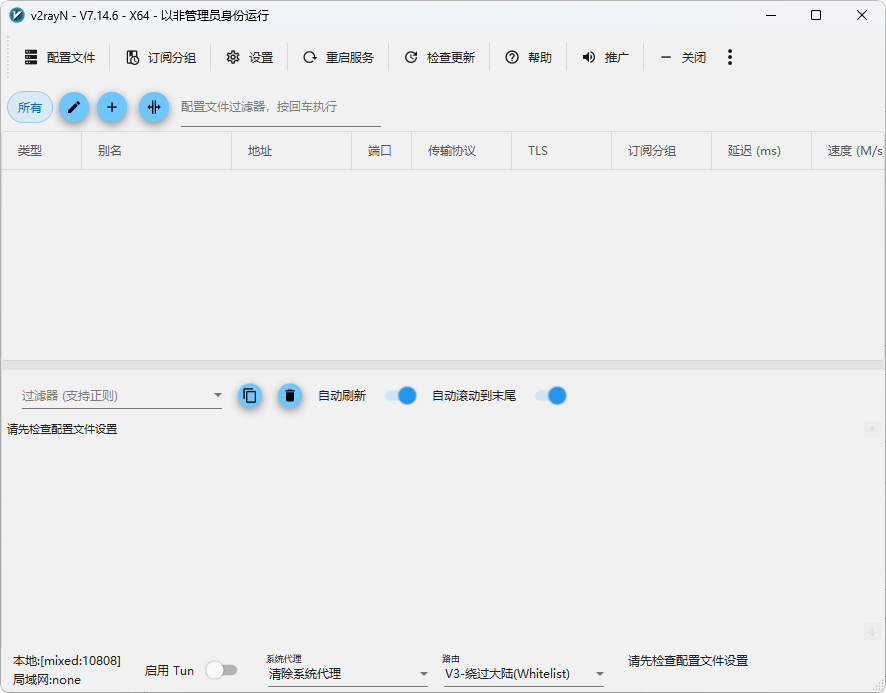The height and width of the screenshot is (693, 886).
Task: Sort by the 别名 column header
Action: click(x=157, y=151)
